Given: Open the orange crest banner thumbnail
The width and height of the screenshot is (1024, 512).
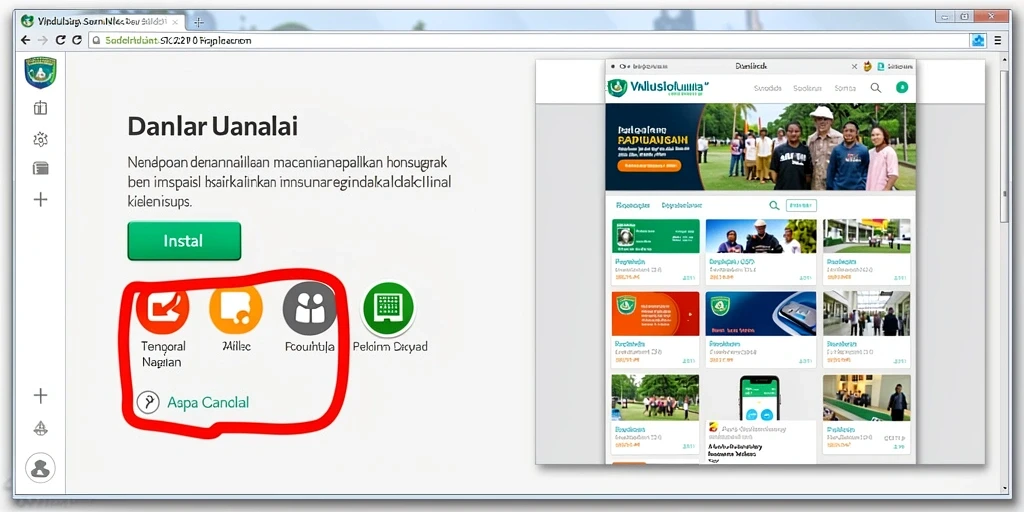Looking at the screenshot, I should tap(656, 313).
